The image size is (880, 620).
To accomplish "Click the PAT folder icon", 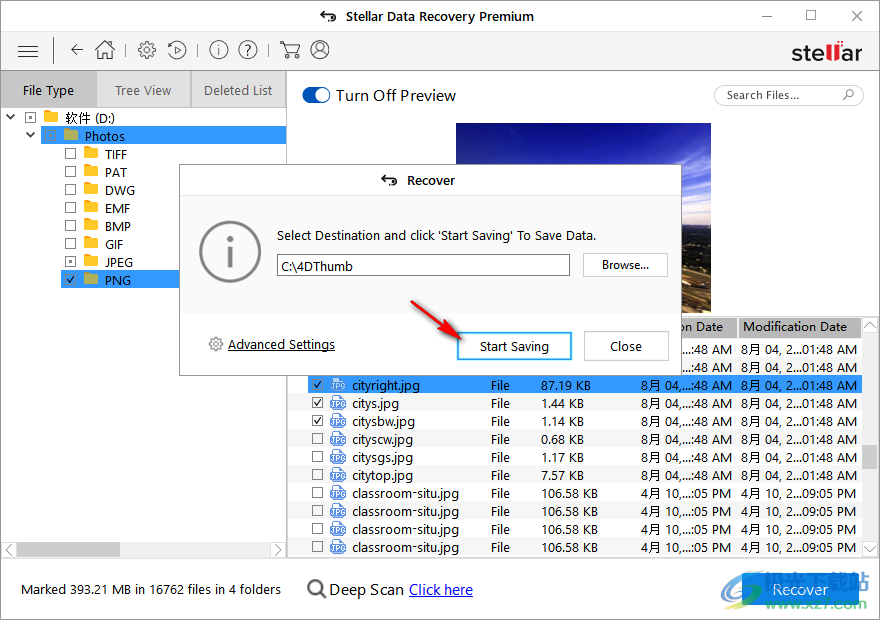I will [x=91, y=171].
